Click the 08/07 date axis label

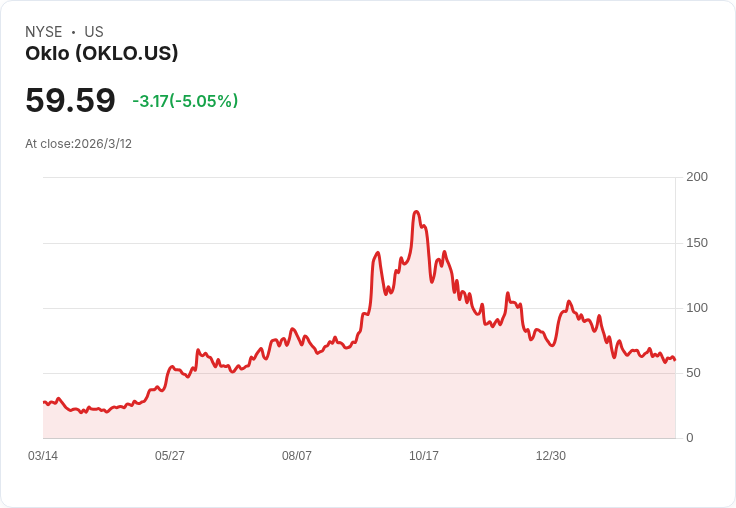pos(297,456)
